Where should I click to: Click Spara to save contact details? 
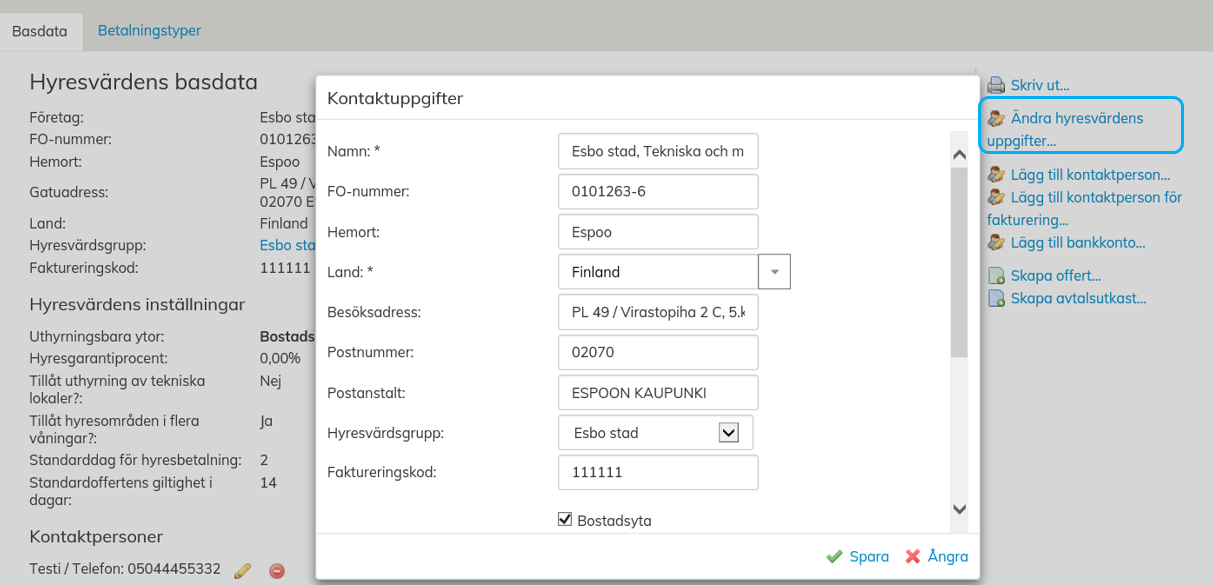click(x=858, y=557)
